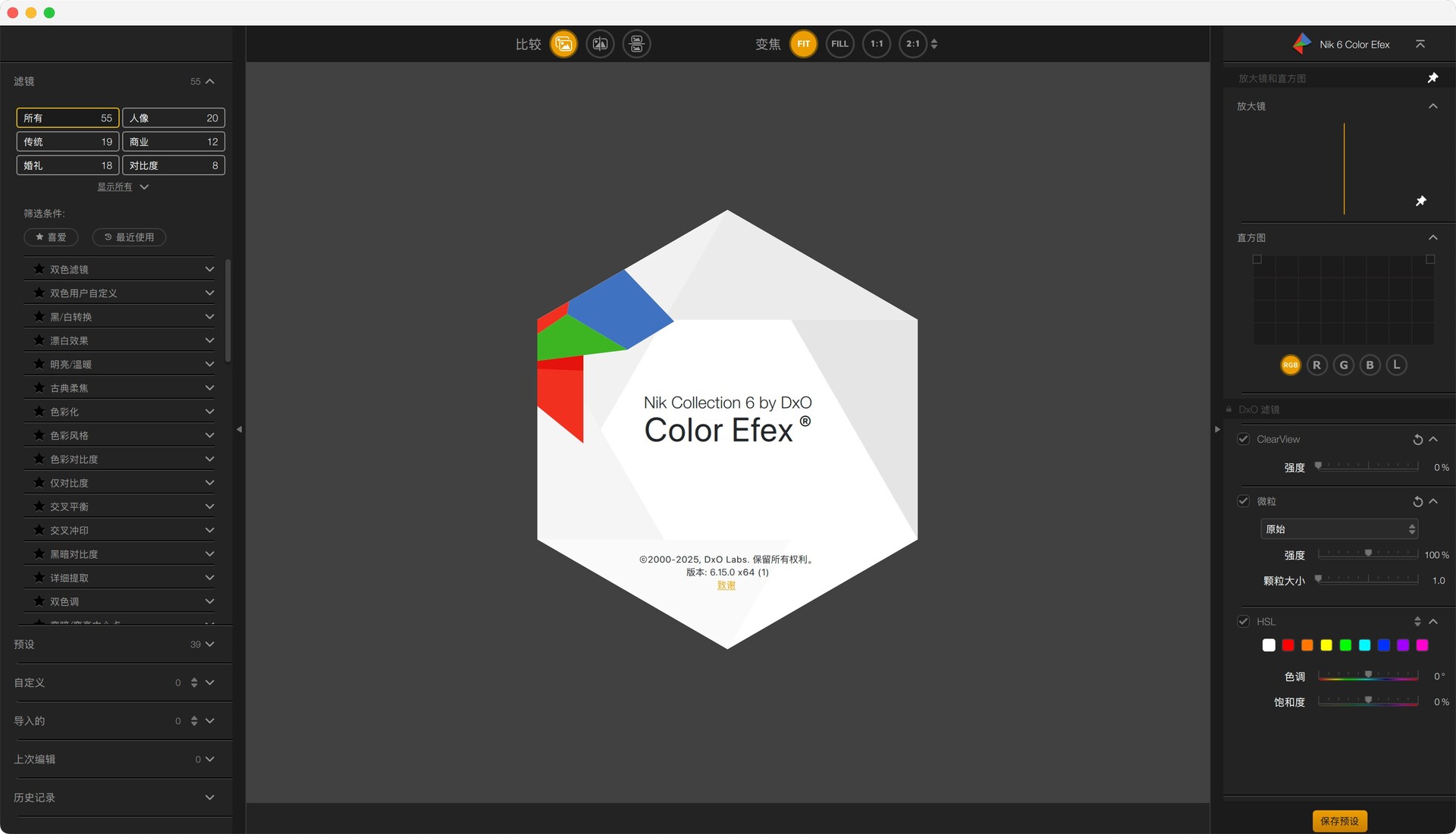Switch to split preview compare icon
This screenshot has width=1456, height=834.
coord(600,44)
